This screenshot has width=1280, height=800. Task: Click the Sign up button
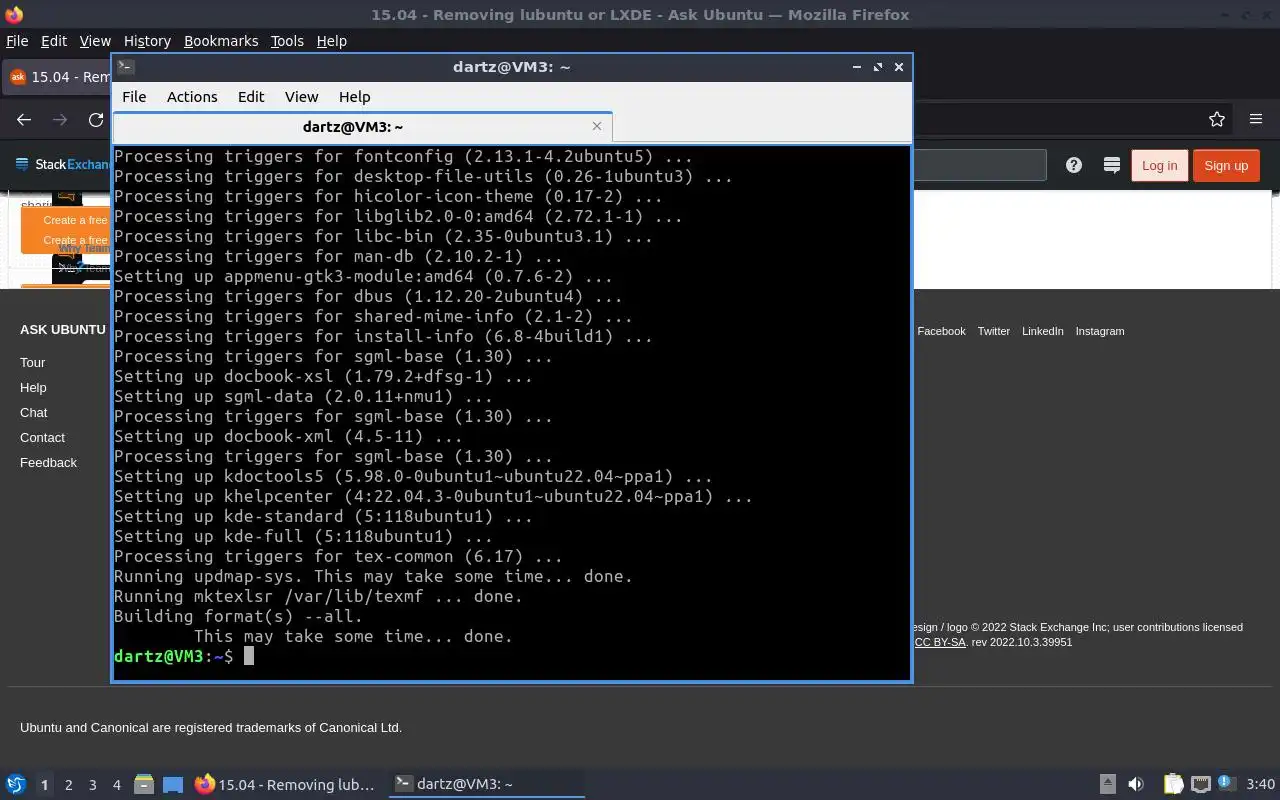(x=1226, y=165)
